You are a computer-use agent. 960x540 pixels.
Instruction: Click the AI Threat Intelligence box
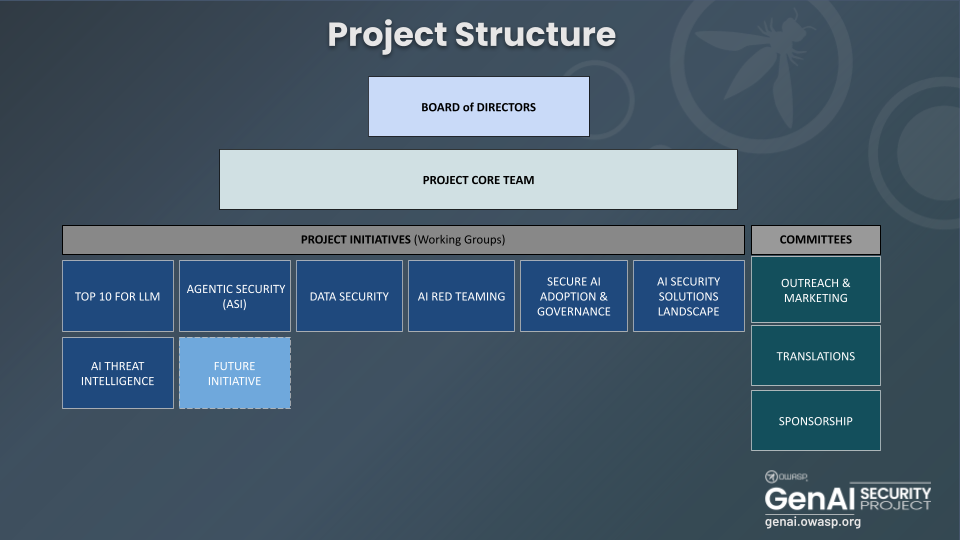117,373
